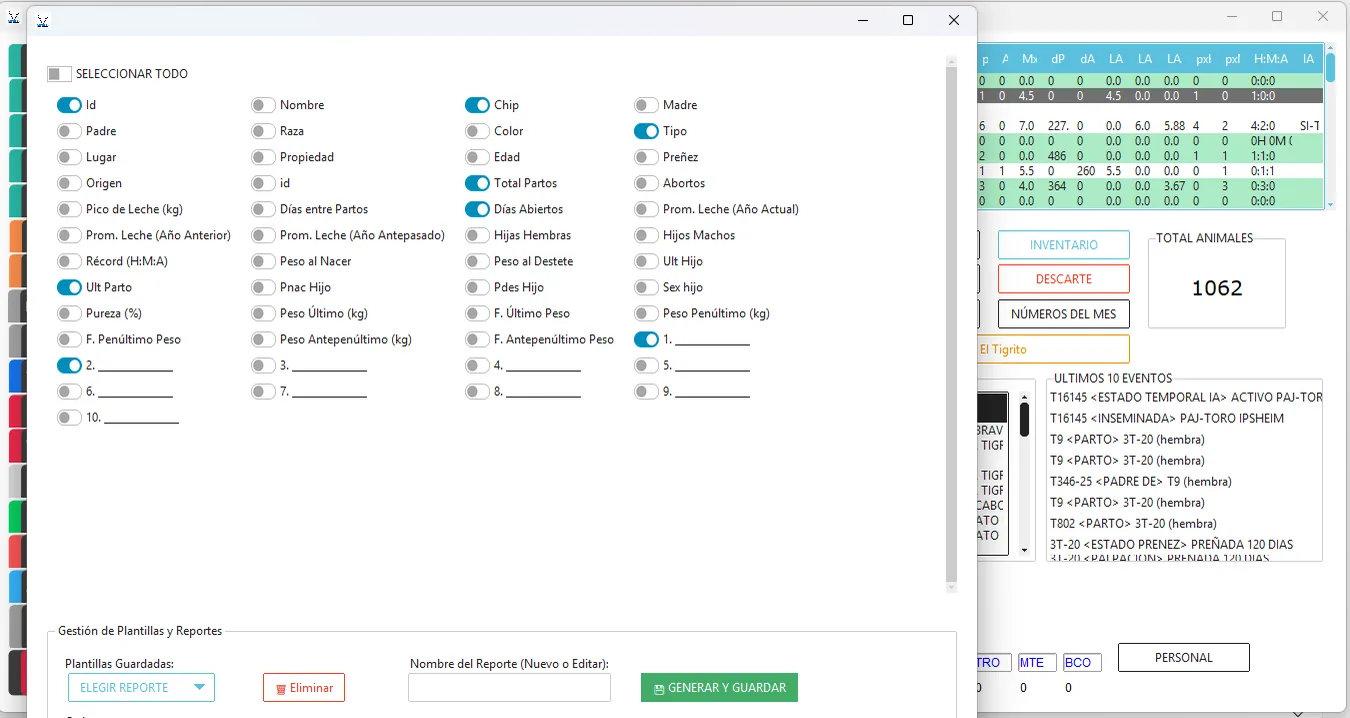
Task: Enable the Nombre toggle
Action: click(x=263, y=105)
